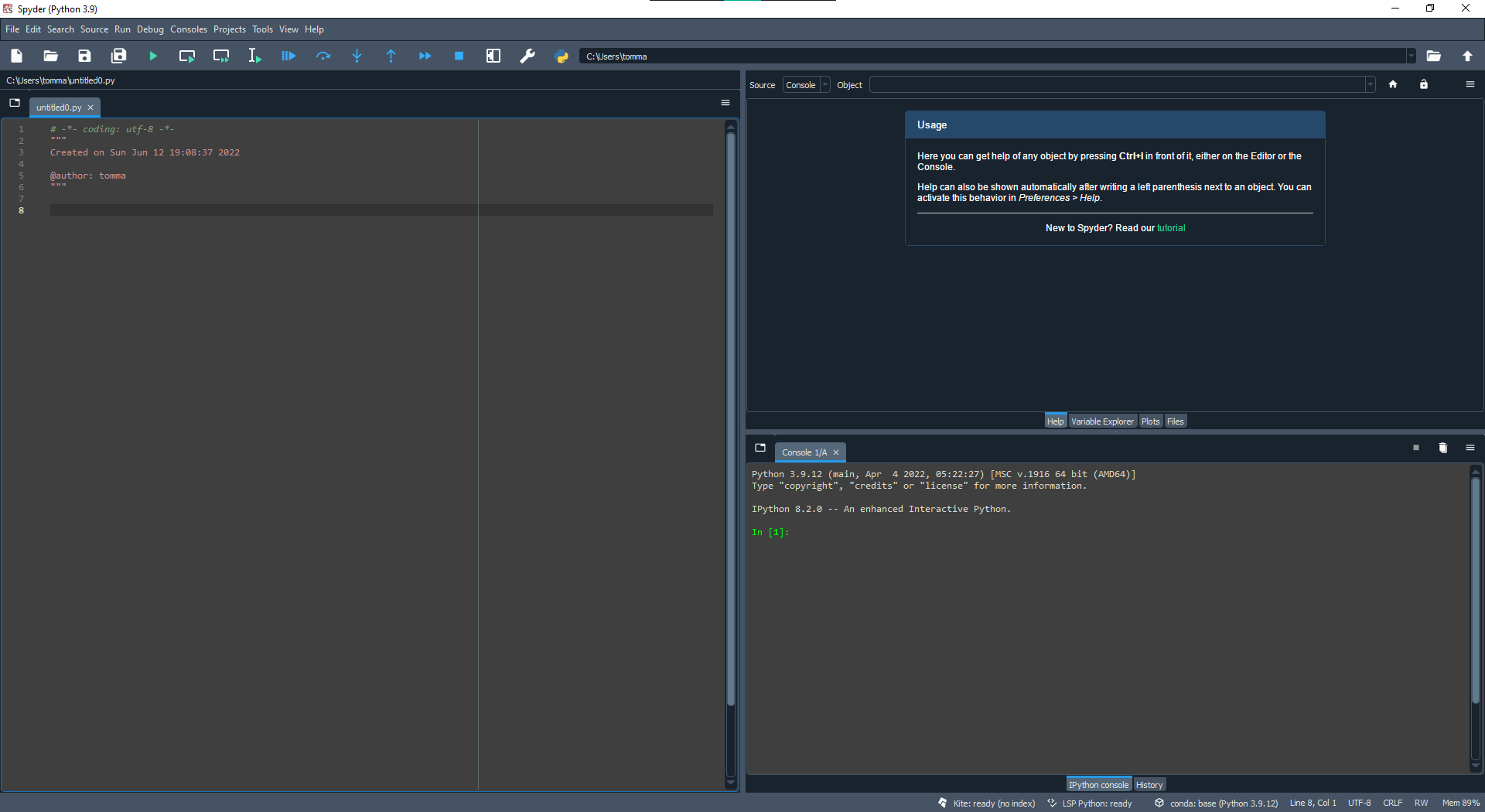This screenshot has height=812, width=1485.
Task: Browse tabs in the console pane
Action: click(x=760, y=448)
